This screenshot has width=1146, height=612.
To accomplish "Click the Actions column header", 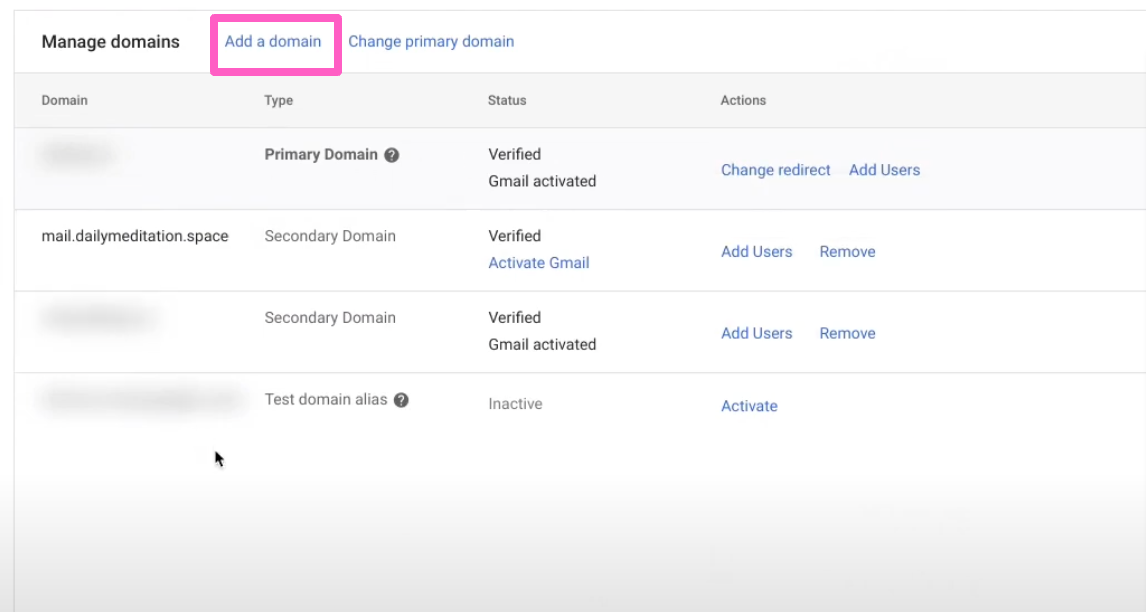I will 743,100.
